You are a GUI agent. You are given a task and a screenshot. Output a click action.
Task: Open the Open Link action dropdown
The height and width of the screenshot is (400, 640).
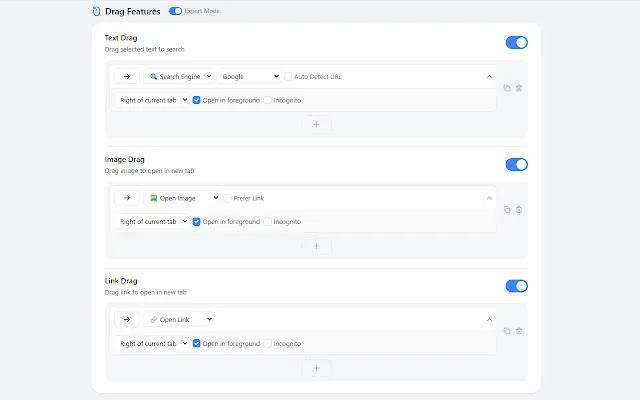pos(179,320)
